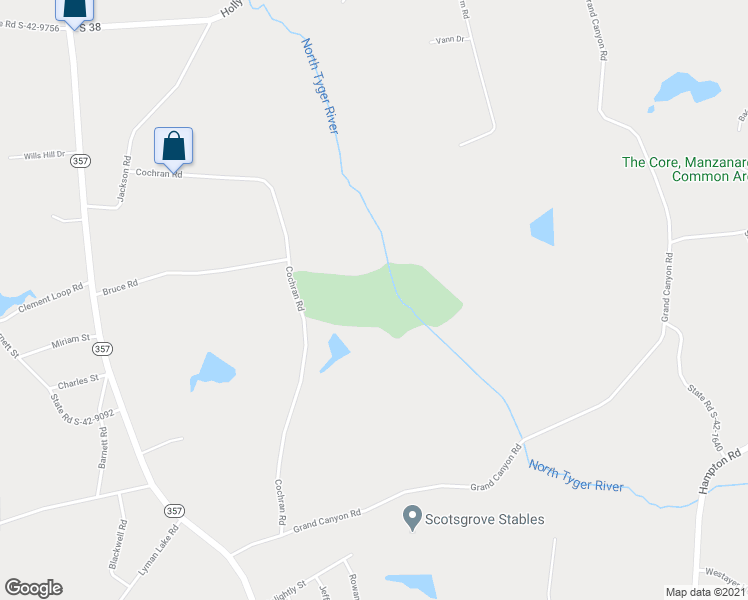The image size is (748, 600).
Task: Click the pond east of Cochran Rd
Action: pos(335,353)
